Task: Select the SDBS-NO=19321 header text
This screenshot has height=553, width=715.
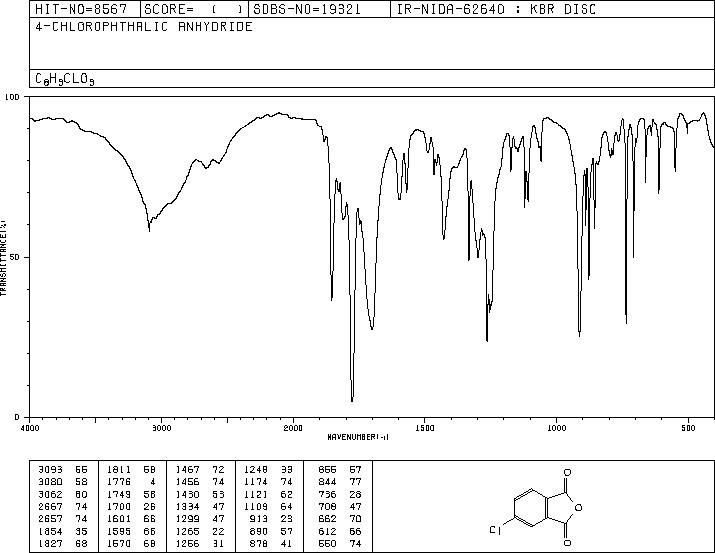Action: point(307,9)
